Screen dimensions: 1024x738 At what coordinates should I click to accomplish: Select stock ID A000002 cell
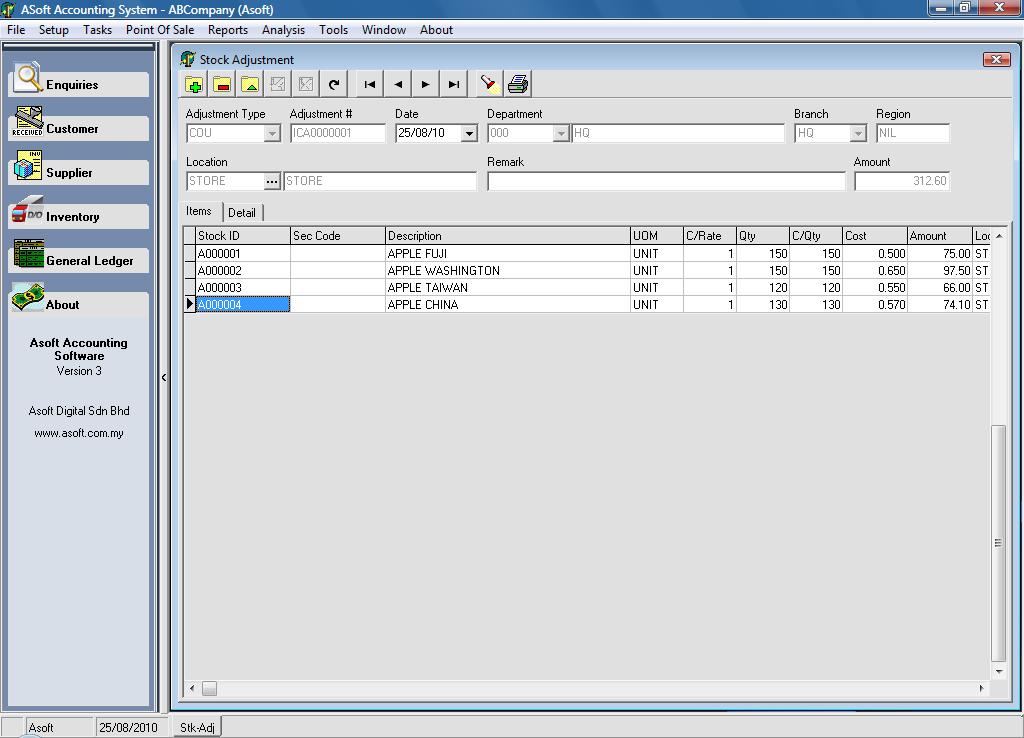coord(243,270)
